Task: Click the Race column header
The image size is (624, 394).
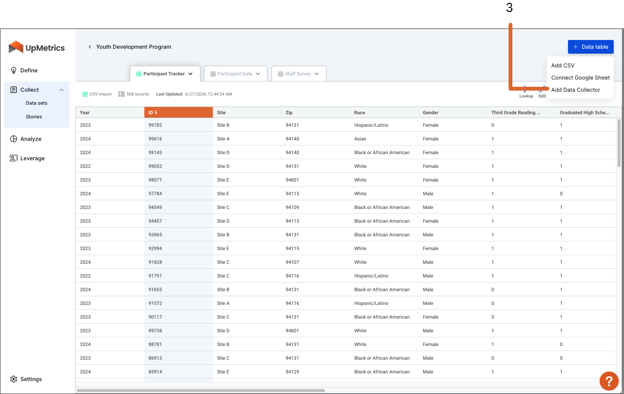Action: point(384,113)
